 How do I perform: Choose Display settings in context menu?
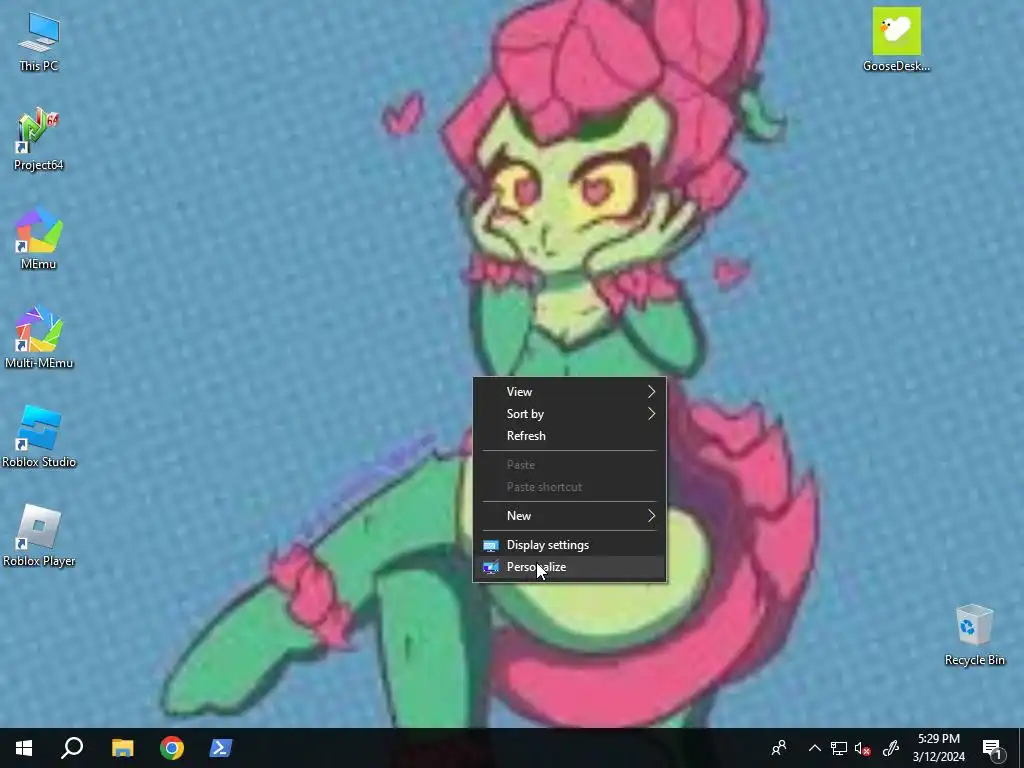tap(569, 545)
